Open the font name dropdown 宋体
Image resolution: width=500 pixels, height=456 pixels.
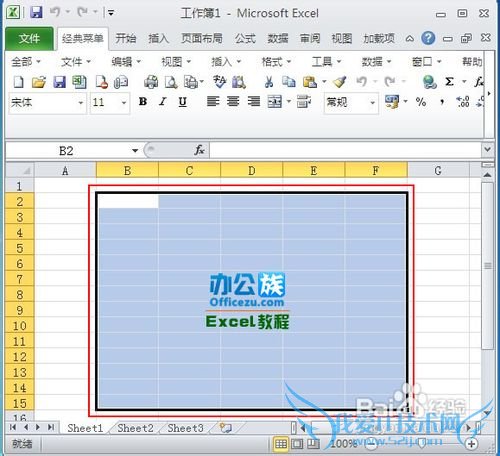[80, 102]
